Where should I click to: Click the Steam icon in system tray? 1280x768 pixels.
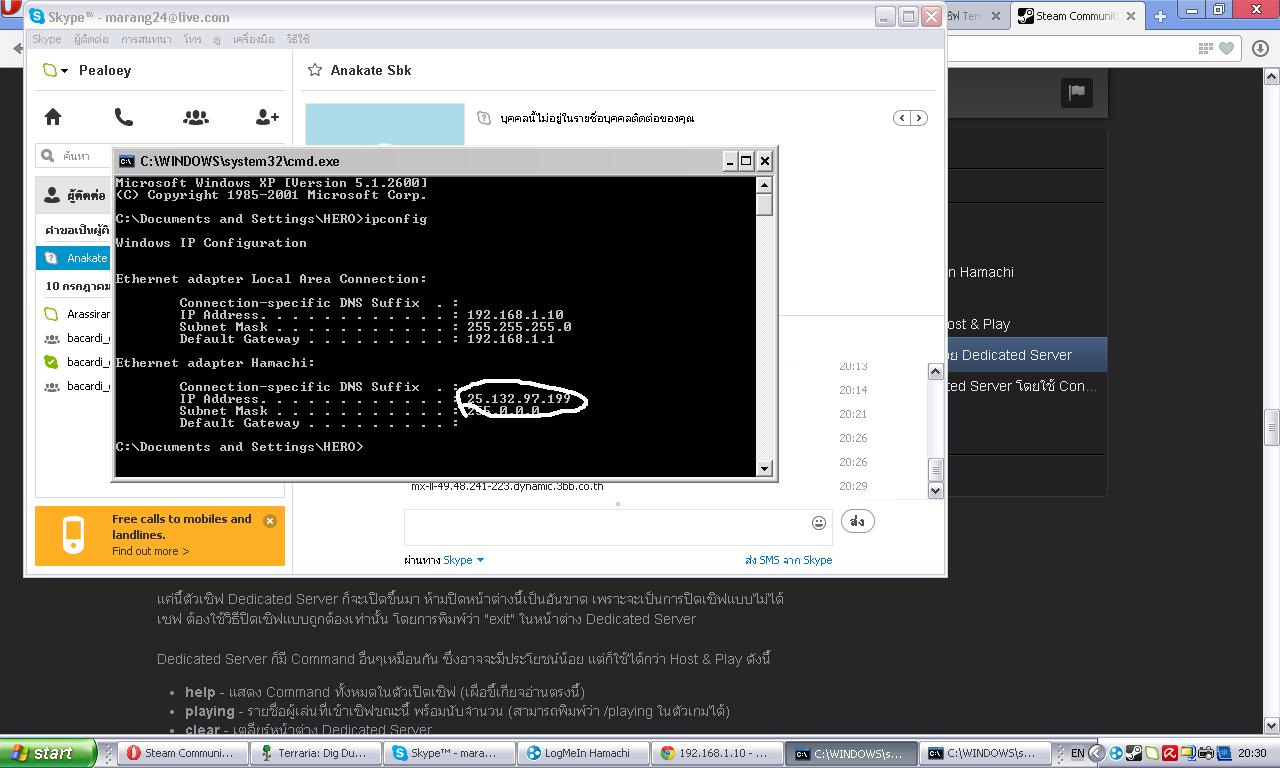(x=1133, y=753)
